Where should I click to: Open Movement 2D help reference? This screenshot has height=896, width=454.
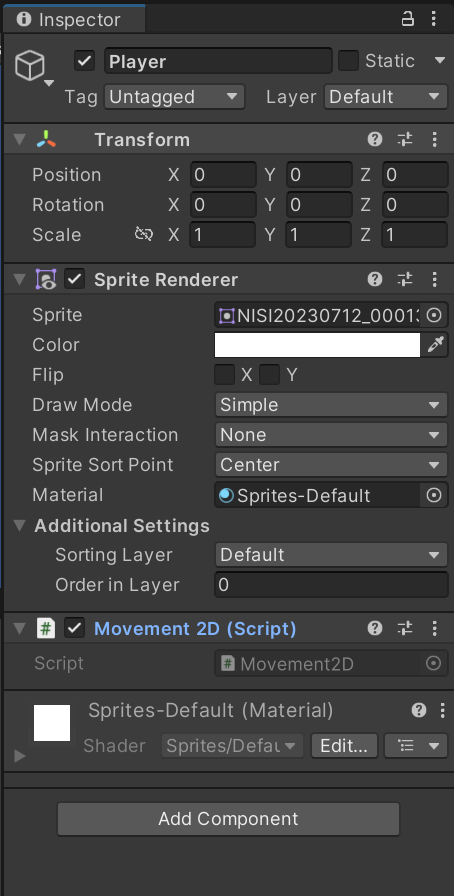[x=375, y=629]
